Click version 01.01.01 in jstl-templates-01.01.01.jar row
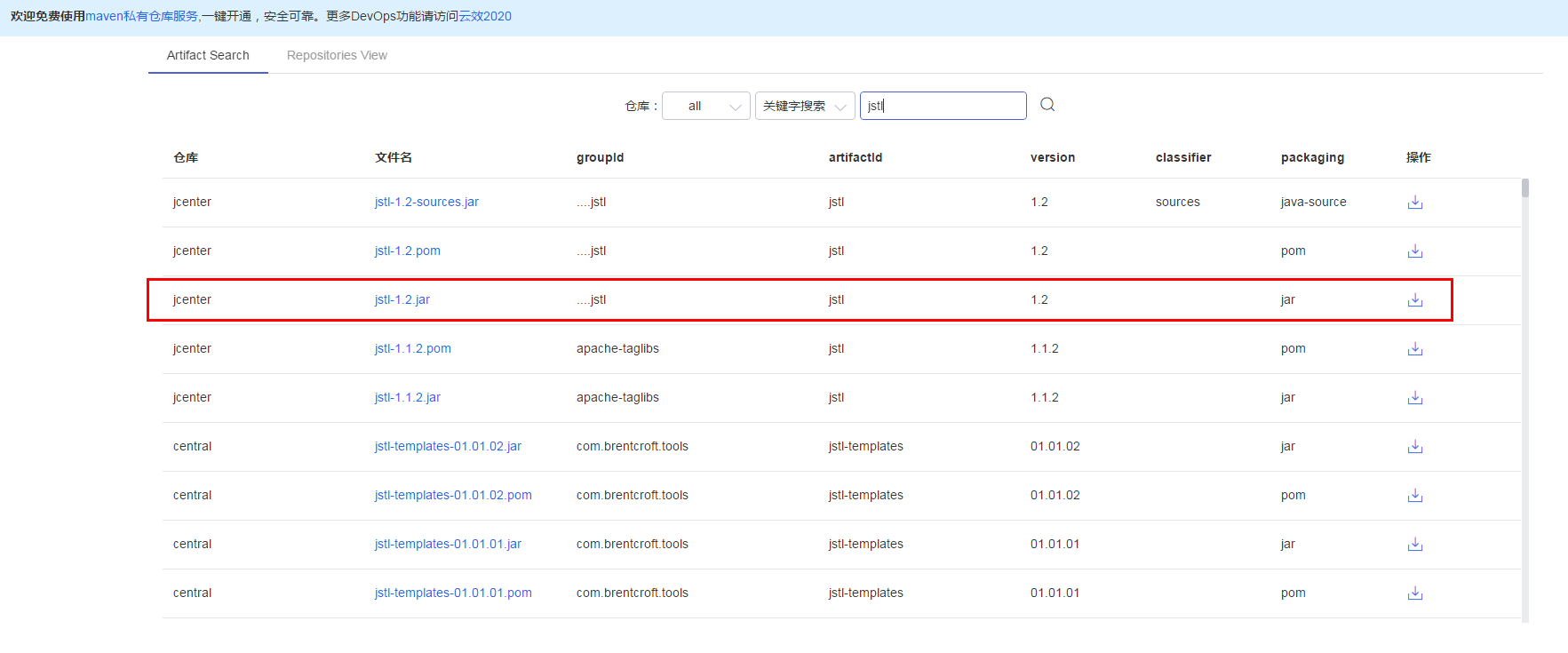The width and height of the screenshot is (1568, 653). pos(1055,544)
